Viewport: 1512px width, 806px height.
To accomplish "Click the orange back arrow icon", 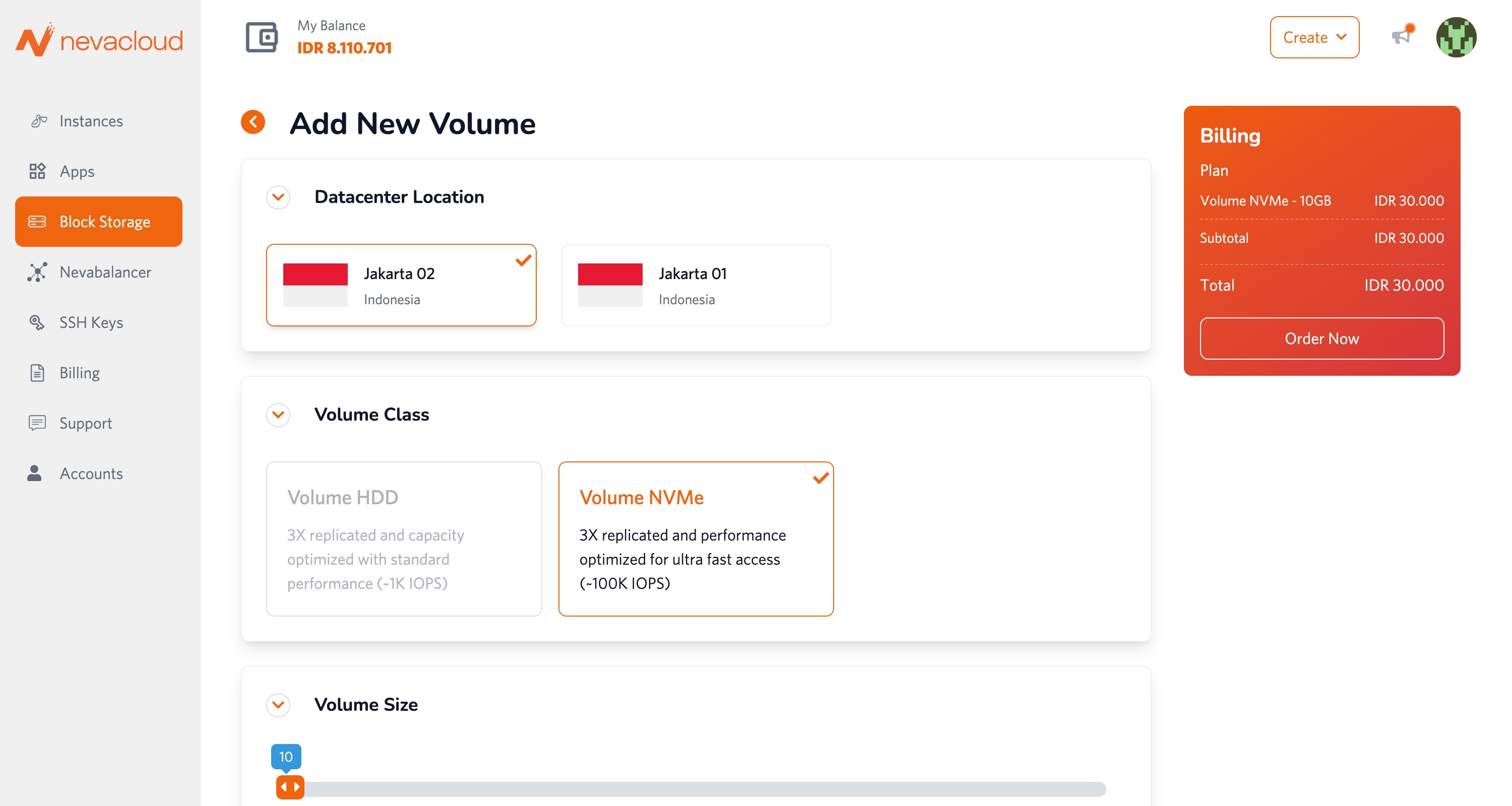I will [253, 122].
